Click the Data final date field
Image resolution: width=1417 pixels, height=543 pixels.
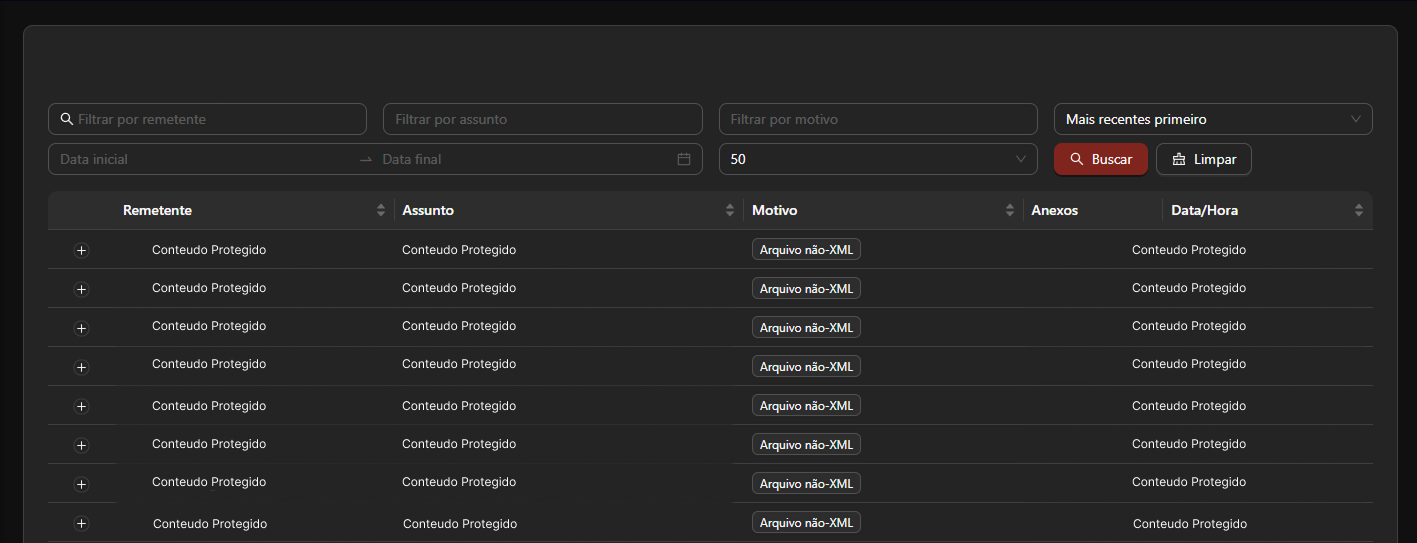click(525, 159)
